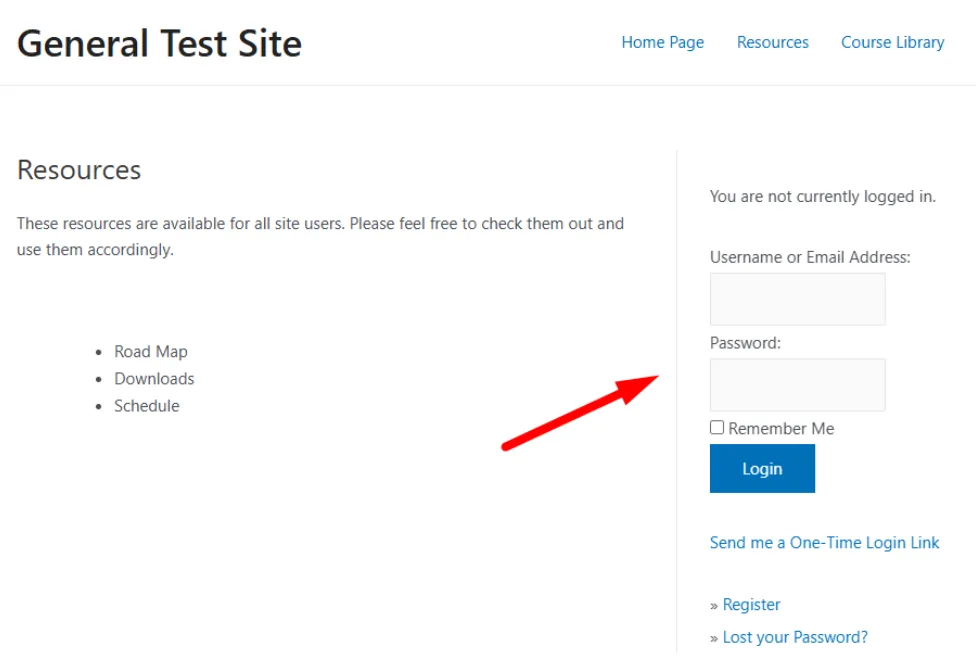Request a One-Time Login Link
The height and width of the screenshot is (662, 976).
tap(824, 542)
